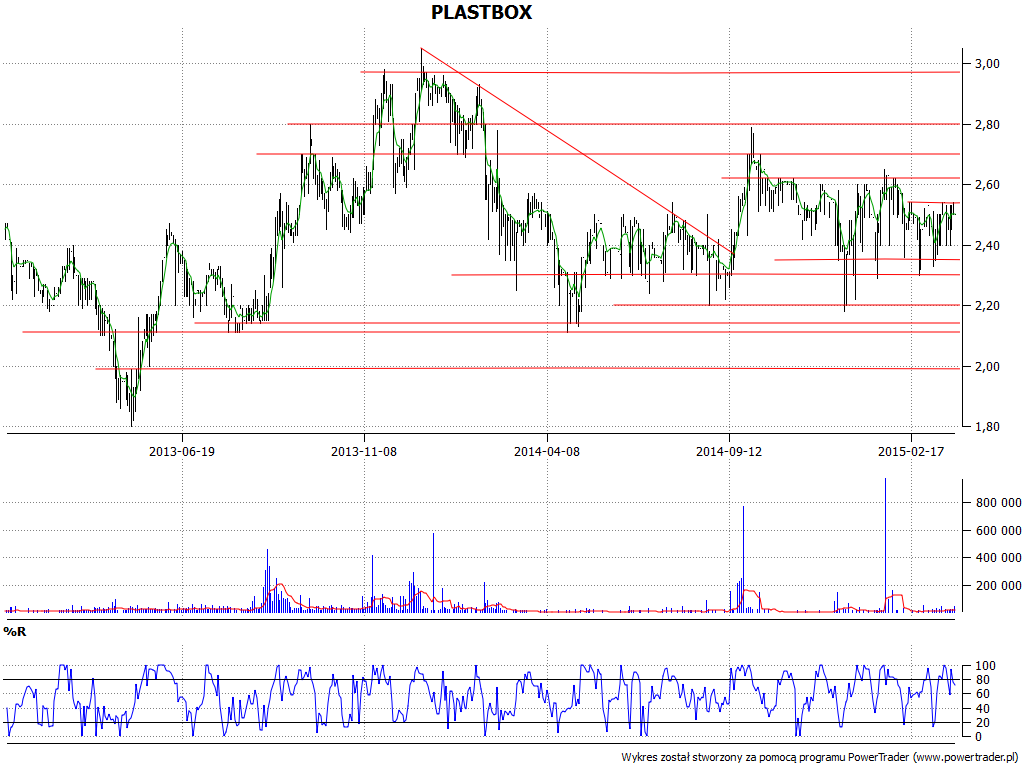
Task: Click the volume spike after 2014-09-12
Action: pyautogui.click(x=743, y=559)
